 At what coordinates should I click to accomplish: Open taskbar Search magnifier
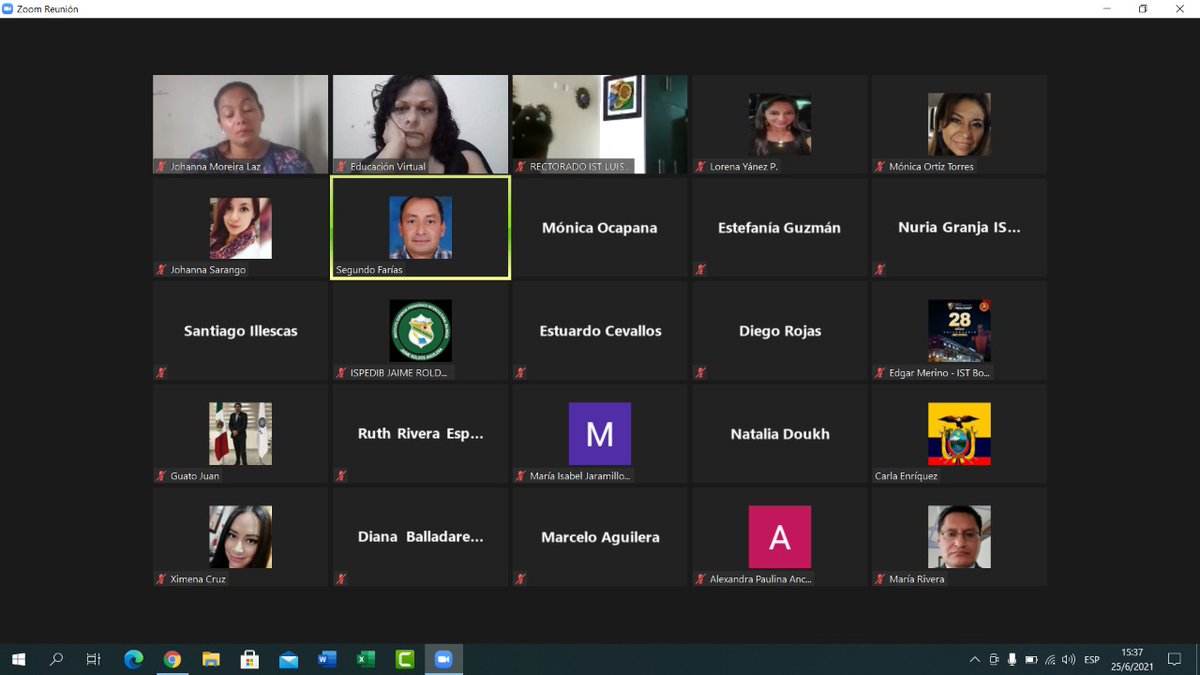(x=56, y=659)
